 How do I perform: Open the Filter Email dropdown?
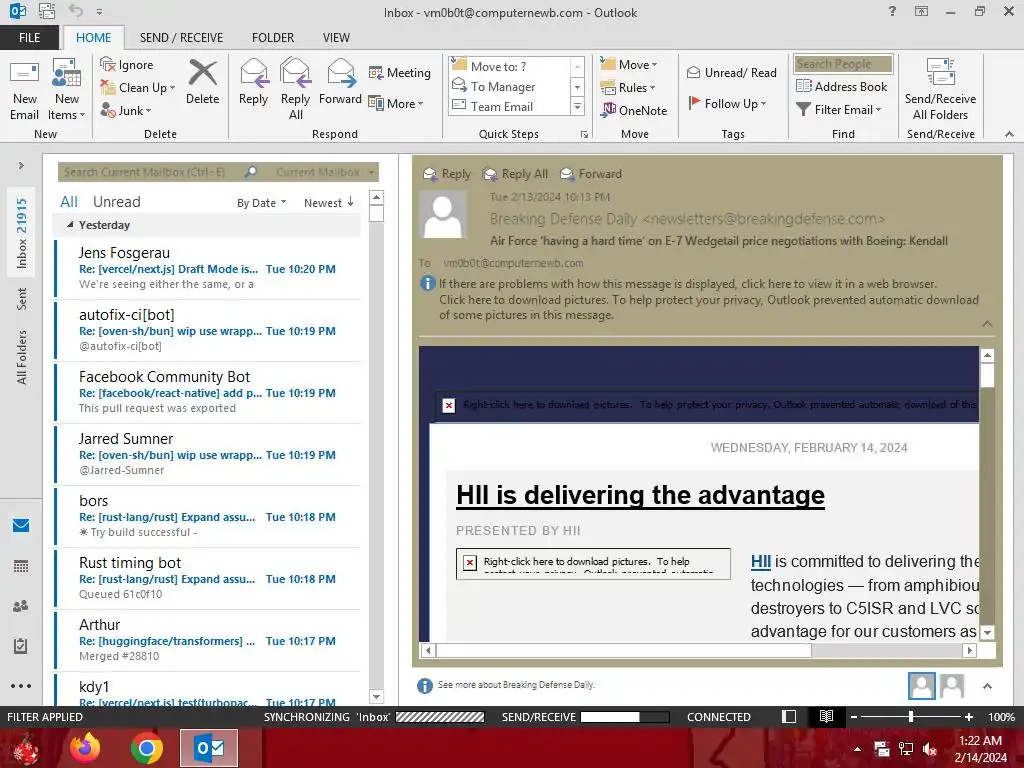[x=839, y=110]
